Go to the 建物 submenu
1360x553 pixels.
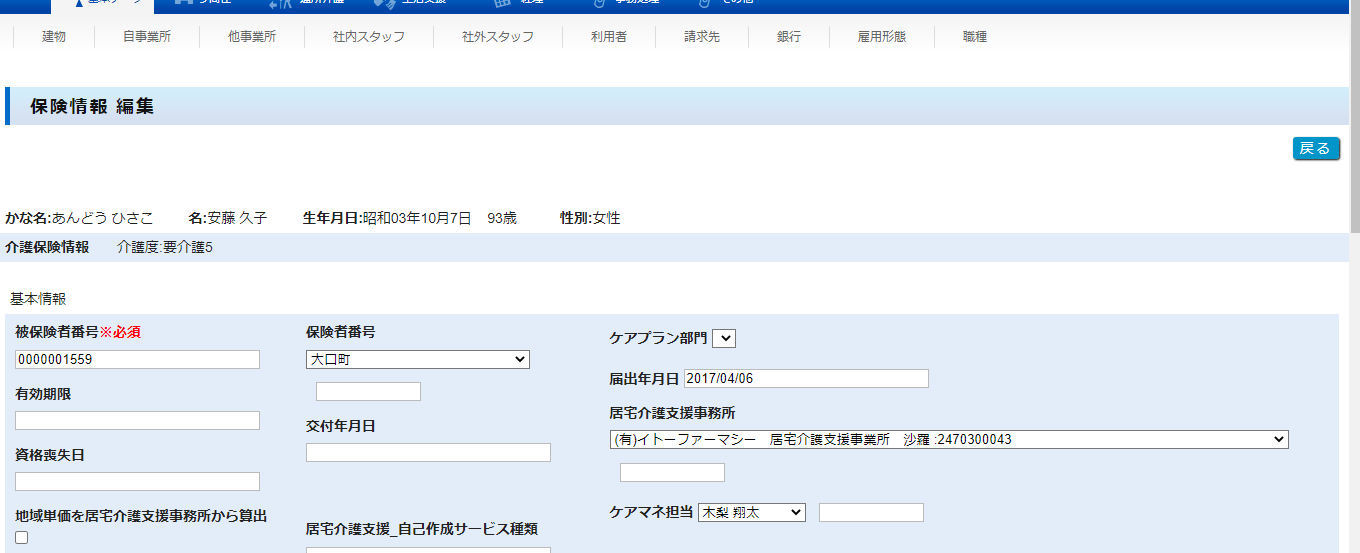(x=54, y=37)
